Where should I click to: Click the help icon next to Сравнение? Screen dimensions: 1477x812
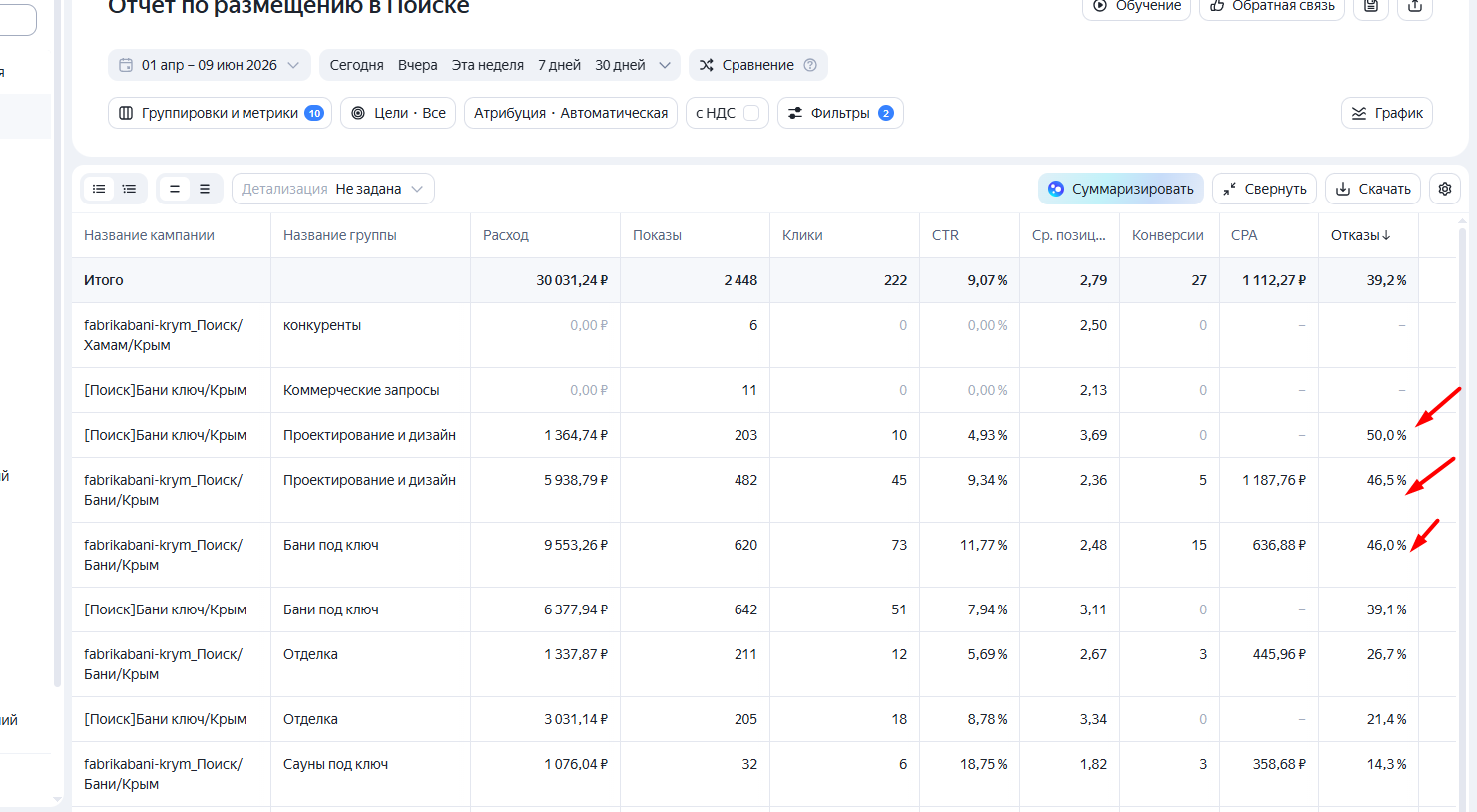click(810, 65)
